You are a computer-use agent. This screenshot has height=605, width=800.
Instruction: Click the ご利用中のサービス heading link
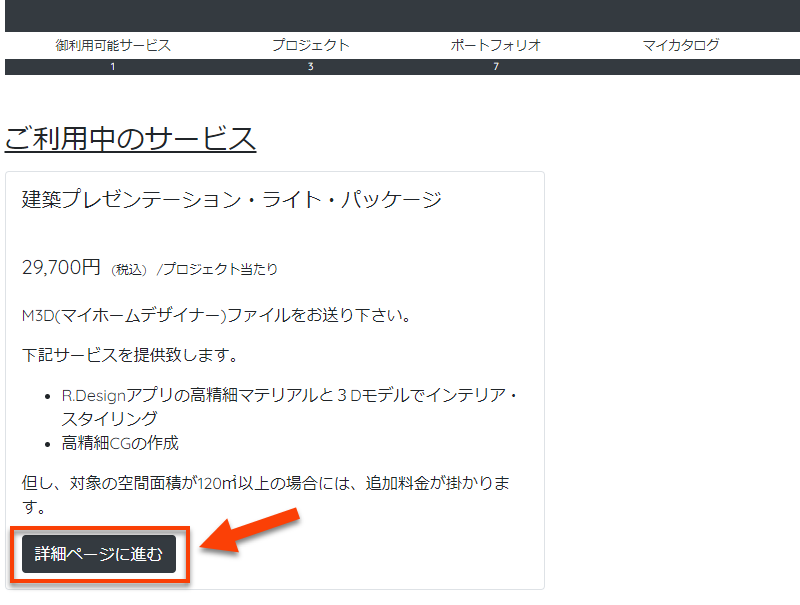(130, 139)
